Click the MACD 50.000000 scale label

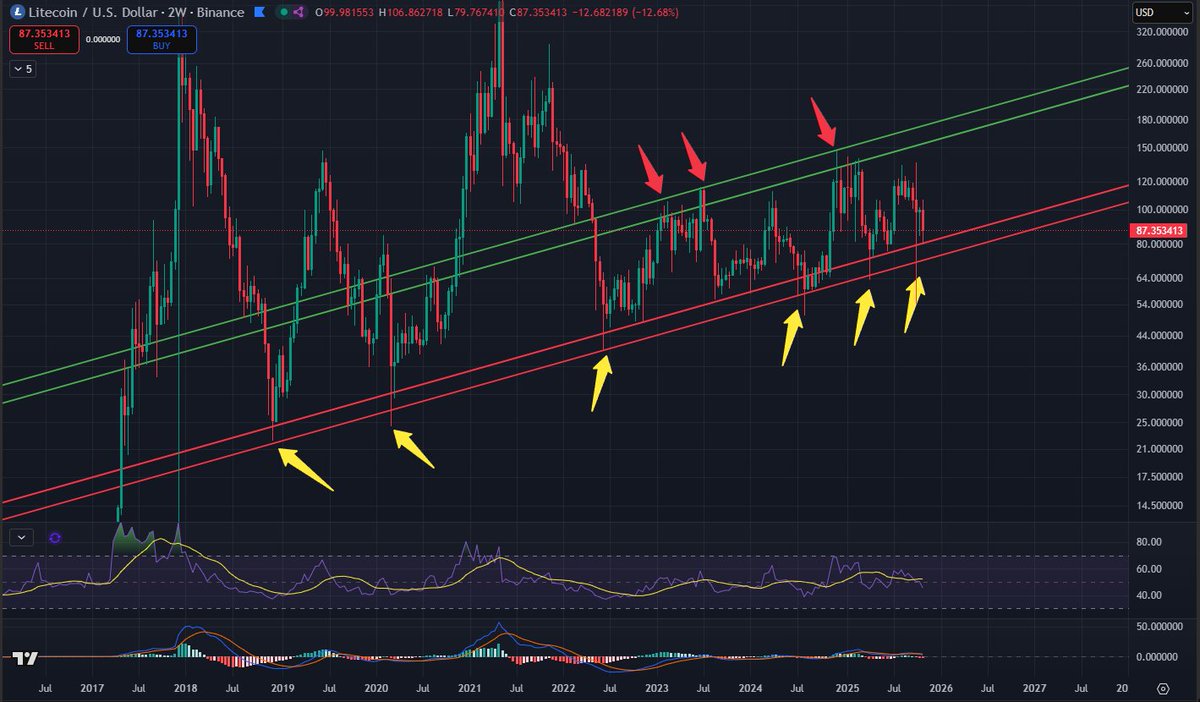(x=1160, y=626)
